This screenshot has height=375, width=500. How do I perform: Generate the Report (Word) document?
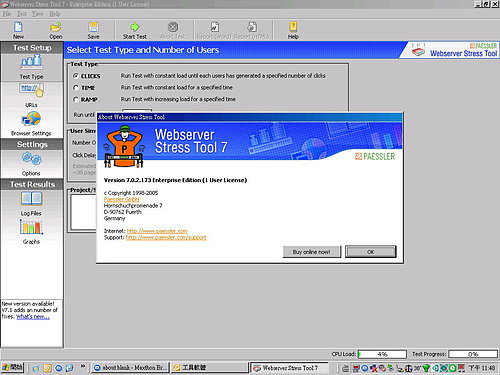(x=214, y=30)
